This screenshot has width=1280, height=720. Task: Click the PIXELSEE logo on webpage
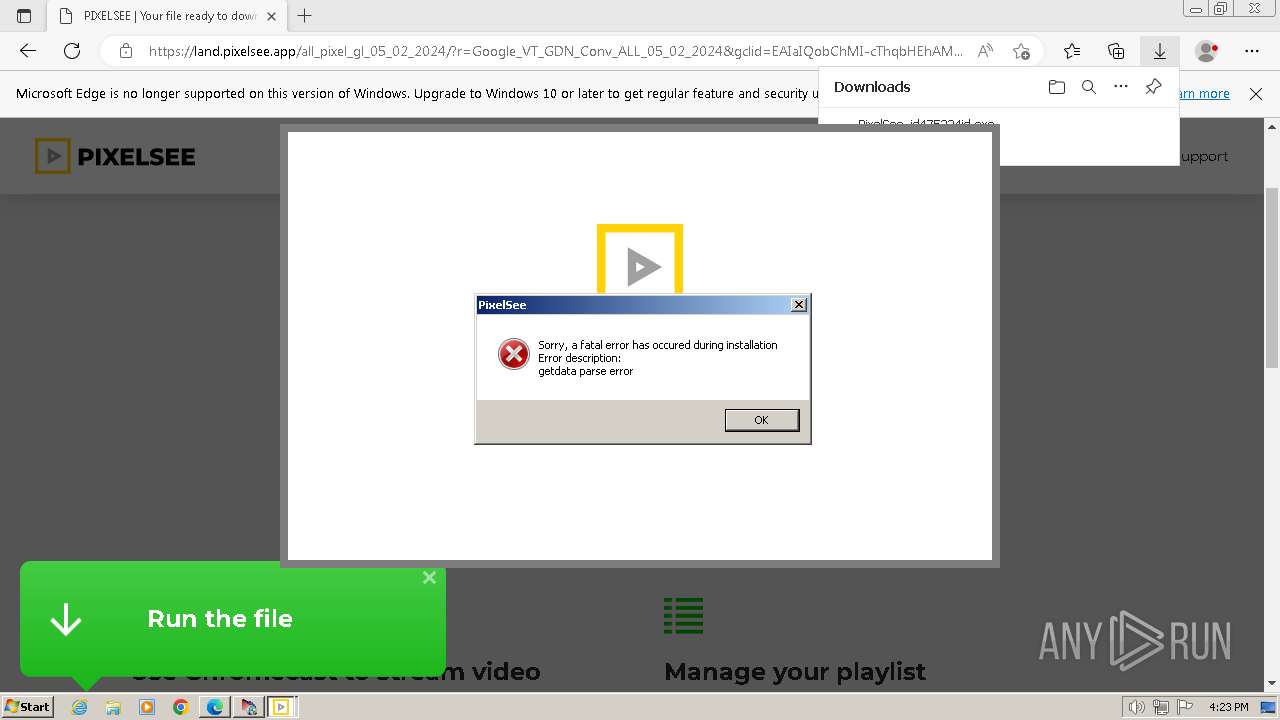coord(115,156)
